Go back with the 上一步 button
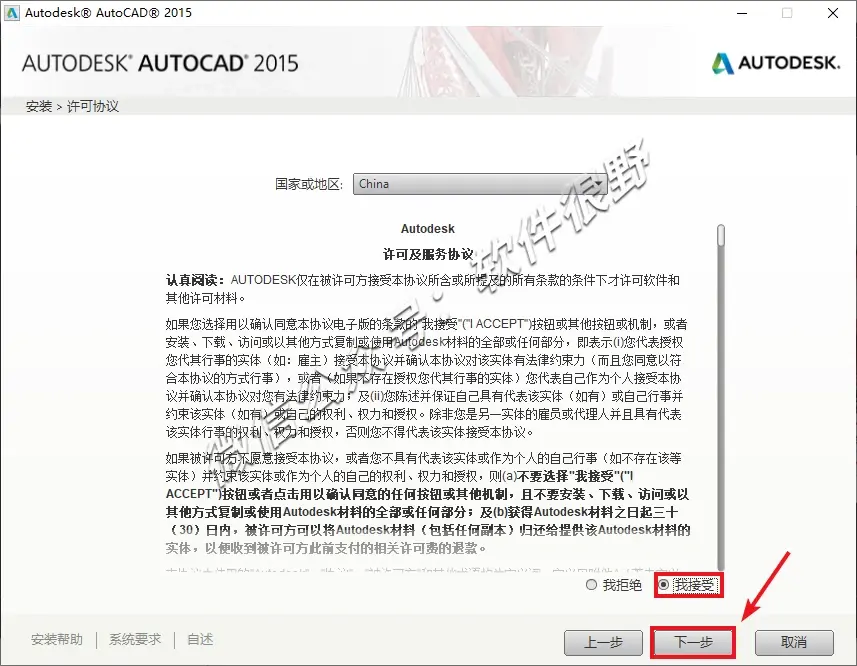 [603, 643]
